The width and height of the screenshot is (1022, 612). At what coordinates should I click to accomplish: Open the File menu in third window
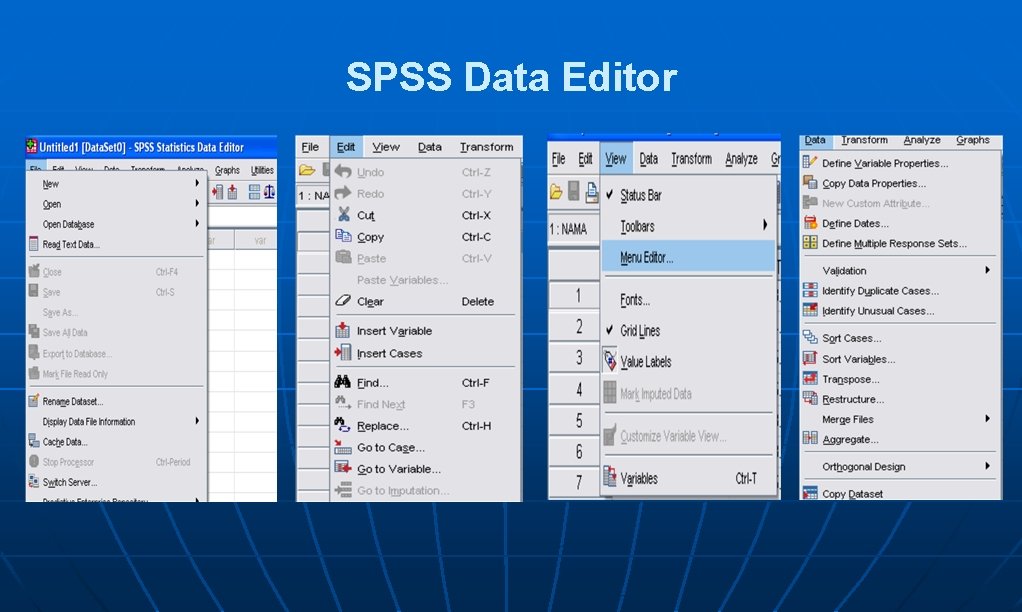(559, 158)
